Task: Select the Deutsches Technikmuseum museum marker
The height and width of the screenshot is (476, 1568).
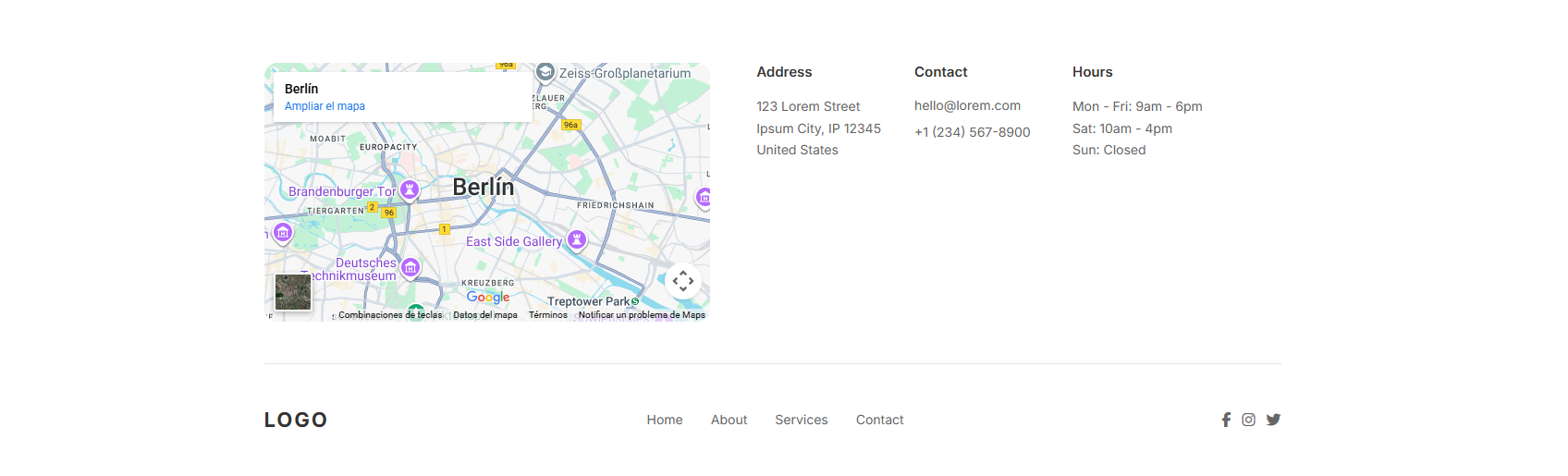Action: 410,268
